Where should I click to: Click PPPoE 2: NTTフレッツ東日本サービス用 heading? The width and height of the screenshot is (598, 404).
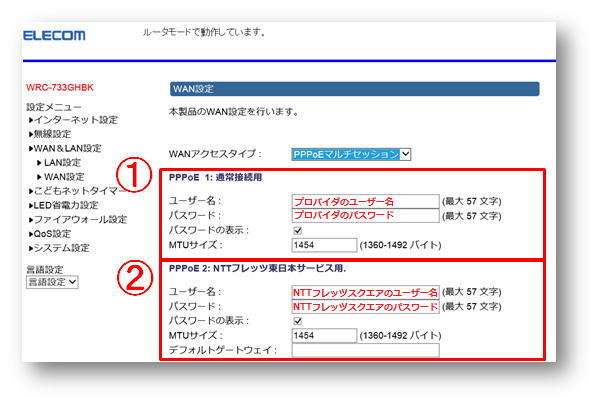coord(257,269)
